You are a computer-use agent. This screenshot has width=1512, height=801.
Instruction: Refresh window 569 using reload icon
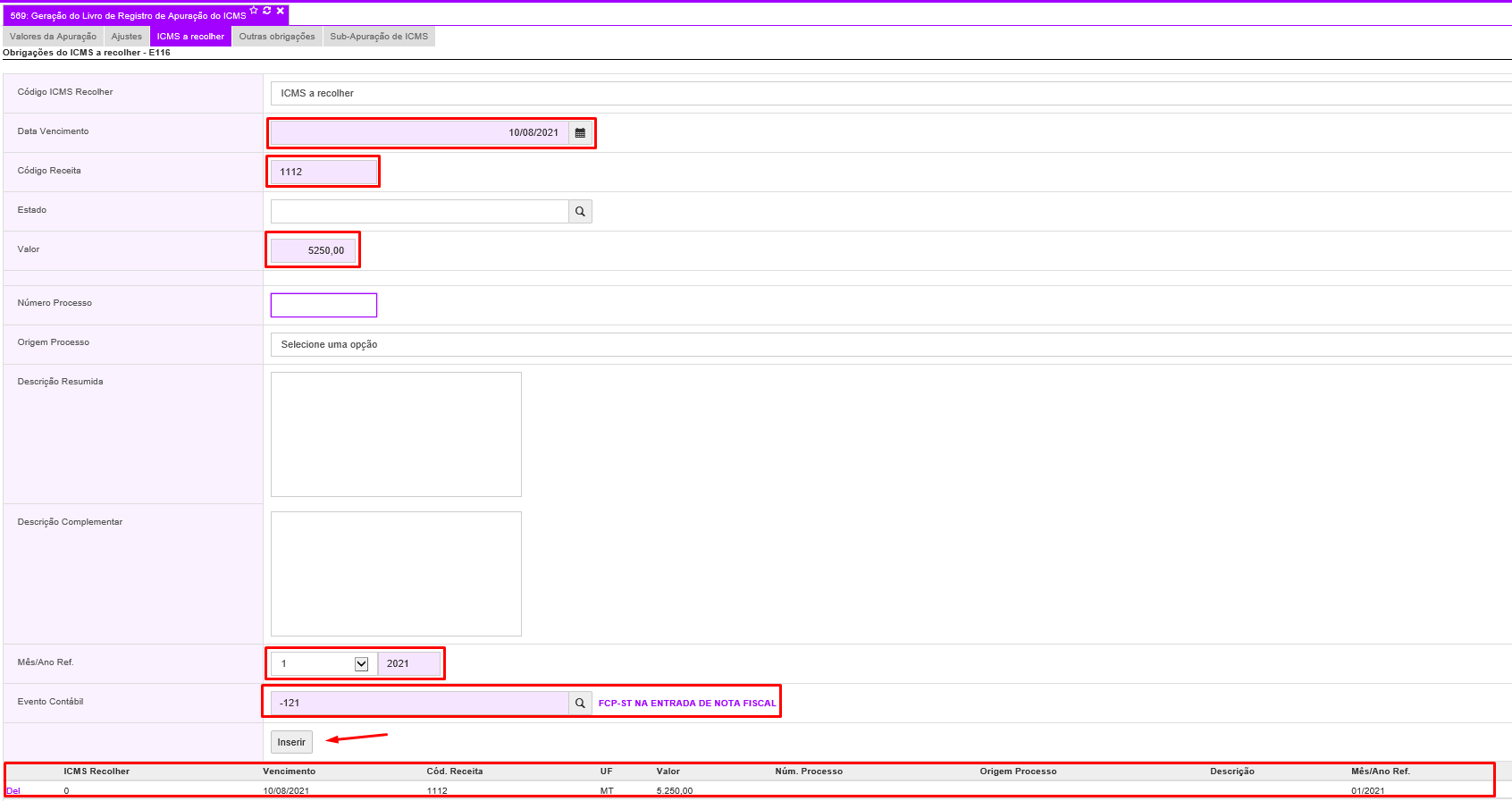[x=267, y=11]
